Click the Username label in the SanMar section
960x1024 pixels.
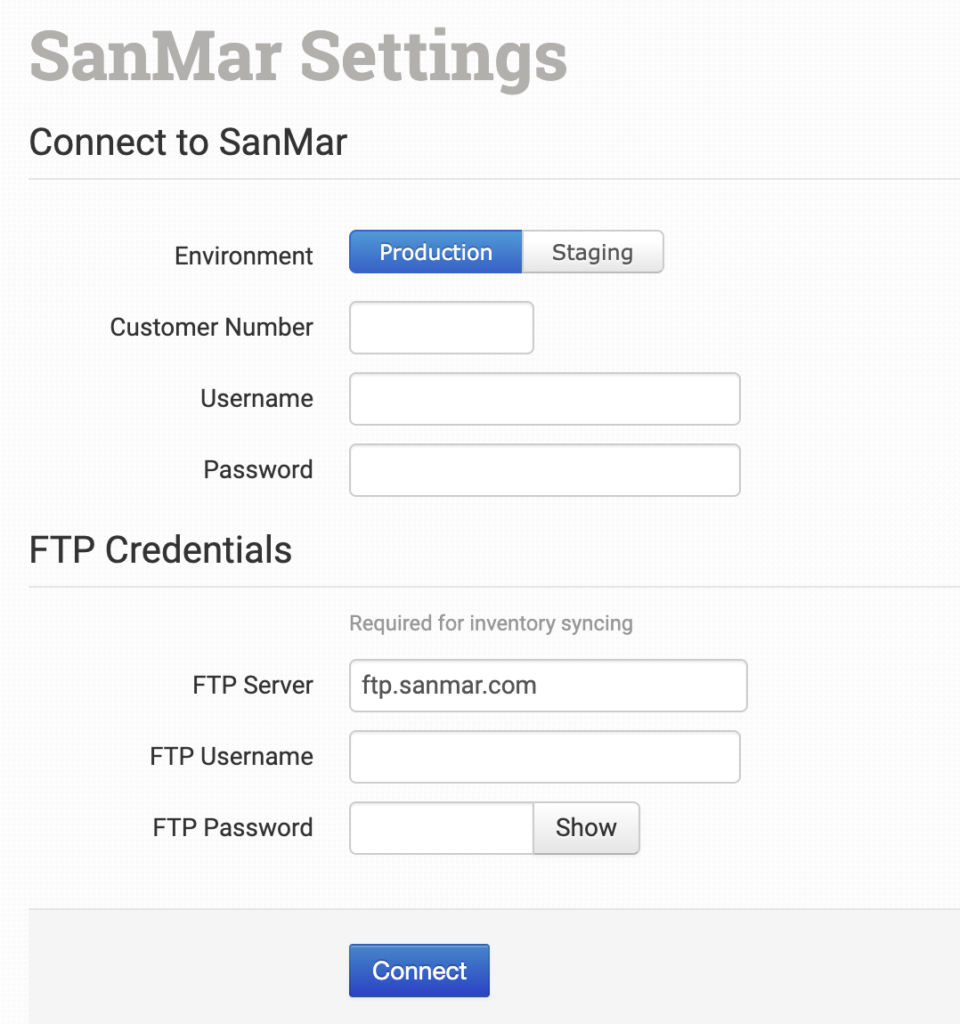click(257, 398)
